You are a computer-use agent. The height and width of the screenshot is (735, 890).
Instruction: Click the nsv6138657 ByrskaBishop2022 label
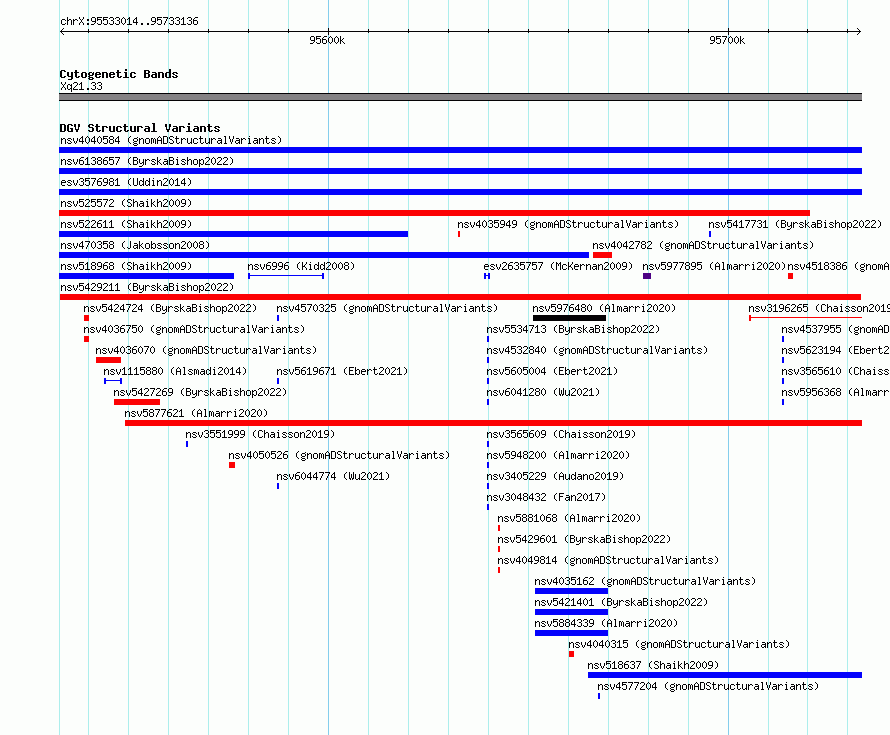tap(147, 161)
